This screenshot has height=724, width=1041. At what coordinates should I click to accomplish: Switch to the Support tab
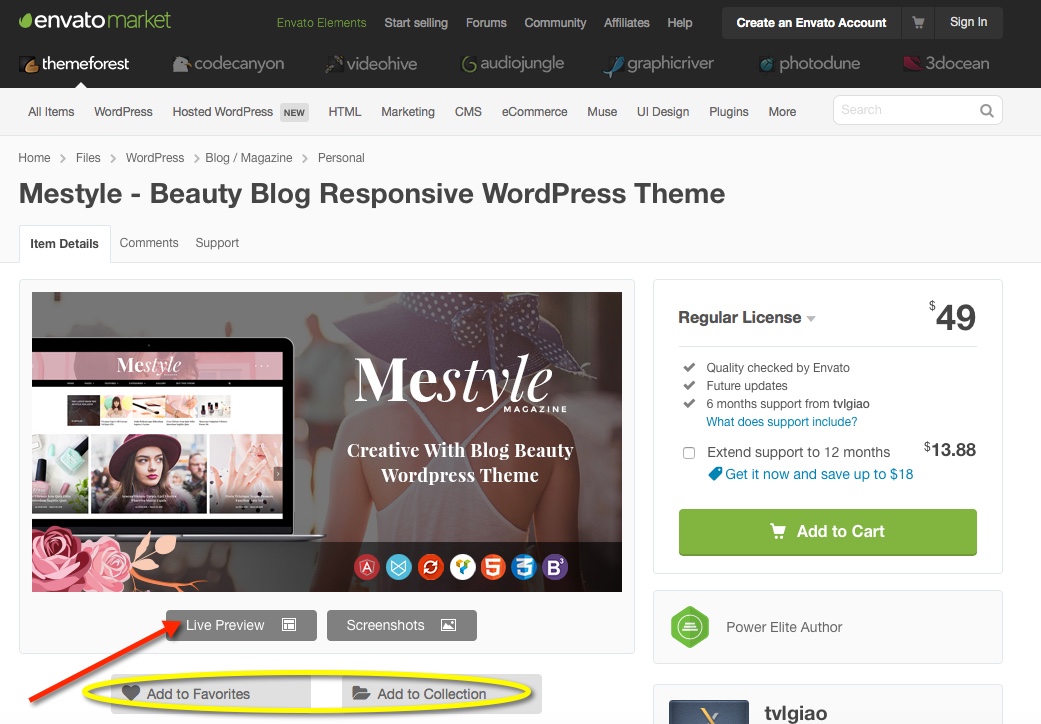coord(217,243)
